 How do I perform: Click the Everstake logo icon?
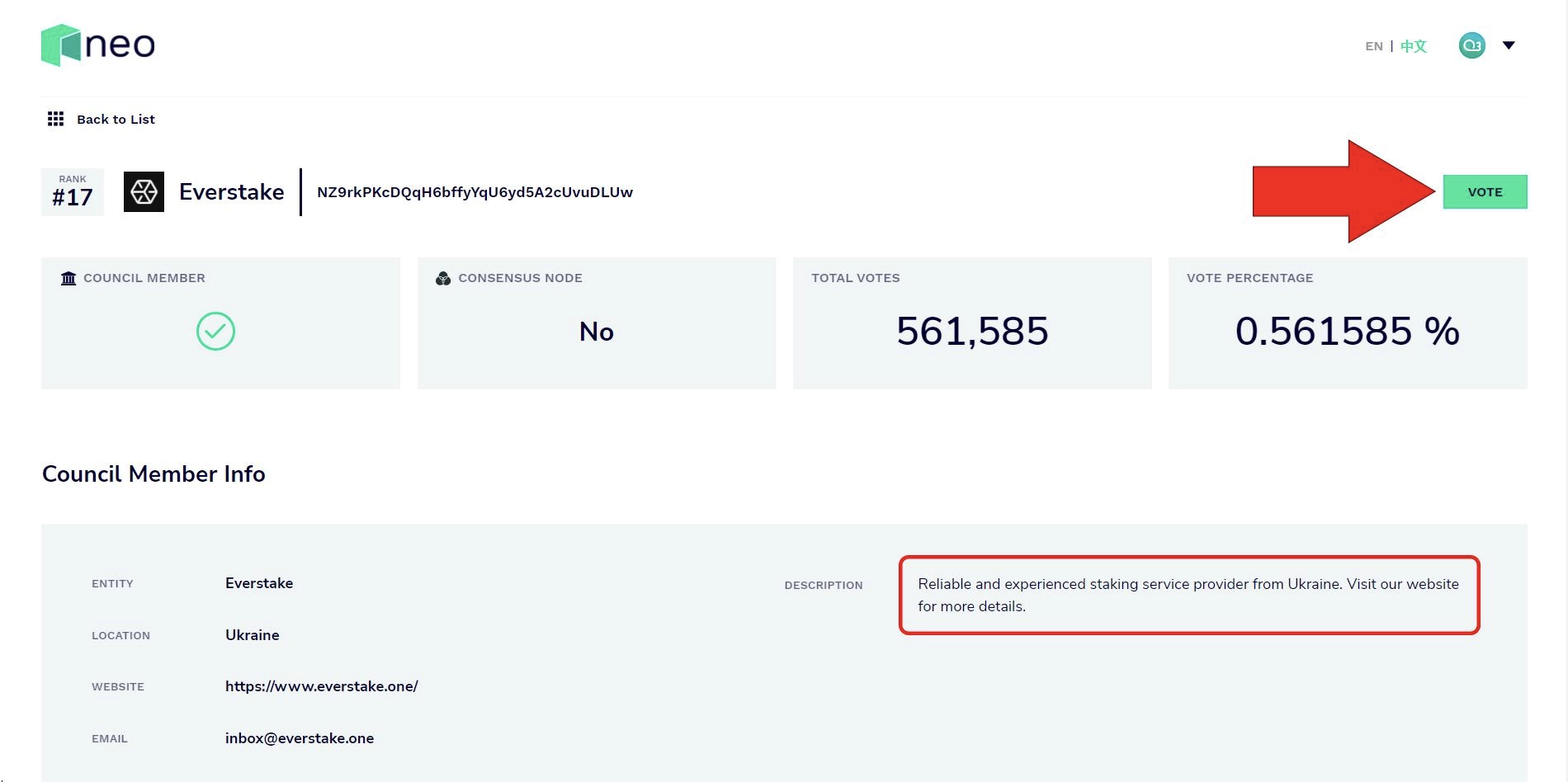[x=144, y=192]
